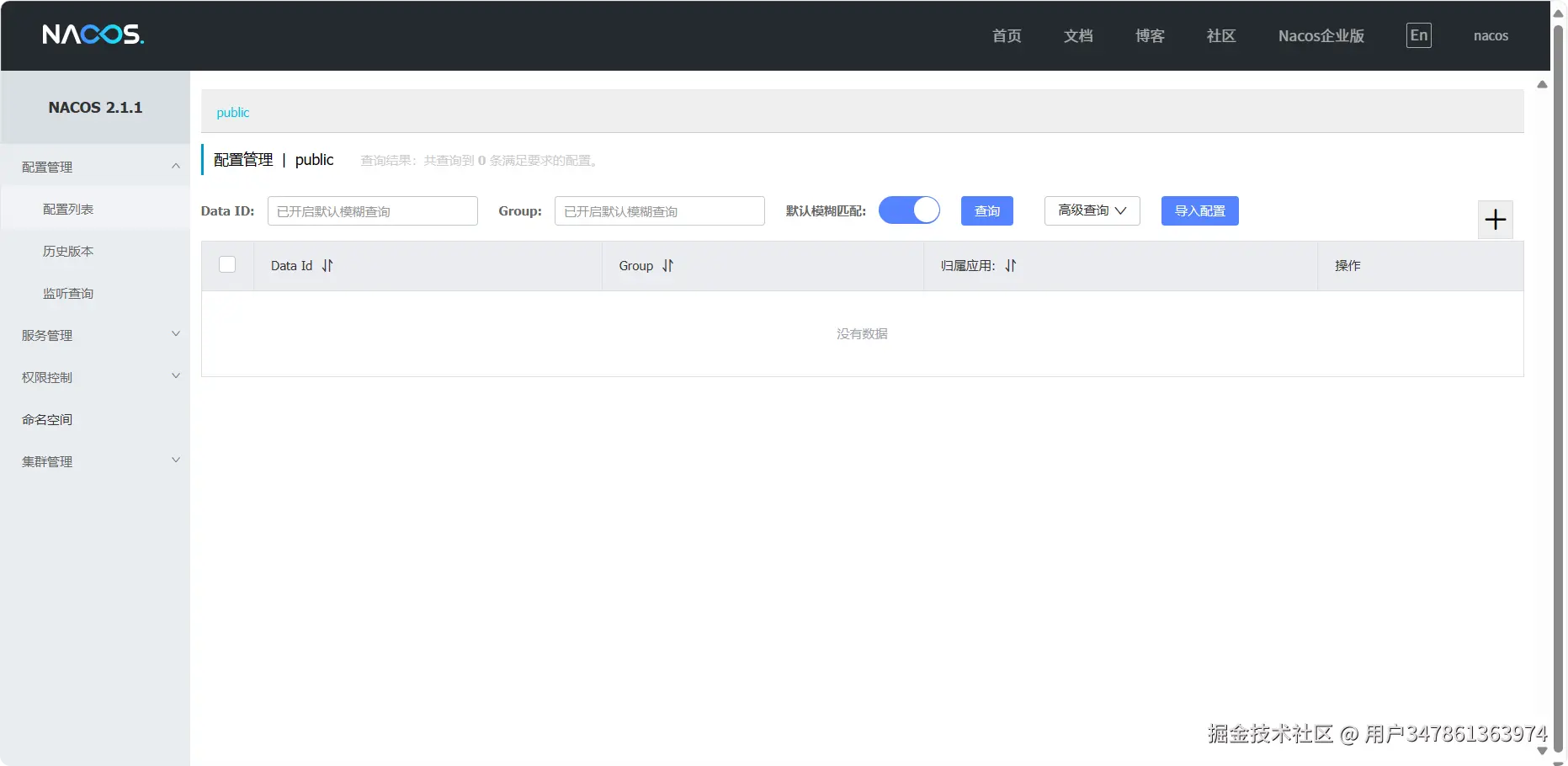Switch language with the En button
The height and width of the screenshot is (766, 1568).
click(1419, 35)
